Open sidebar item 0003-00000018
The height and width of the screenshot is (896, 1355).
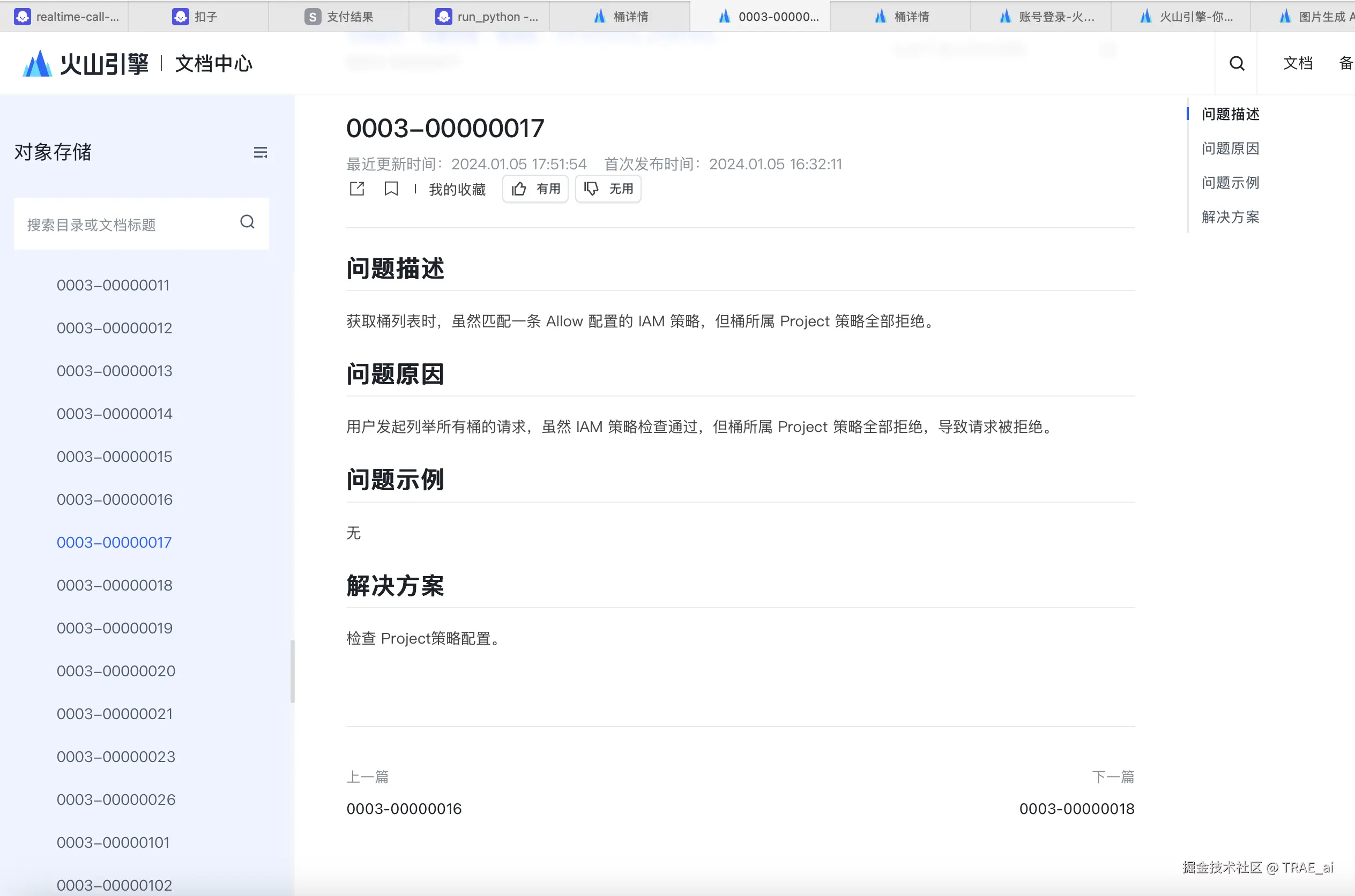click(114, 585)
